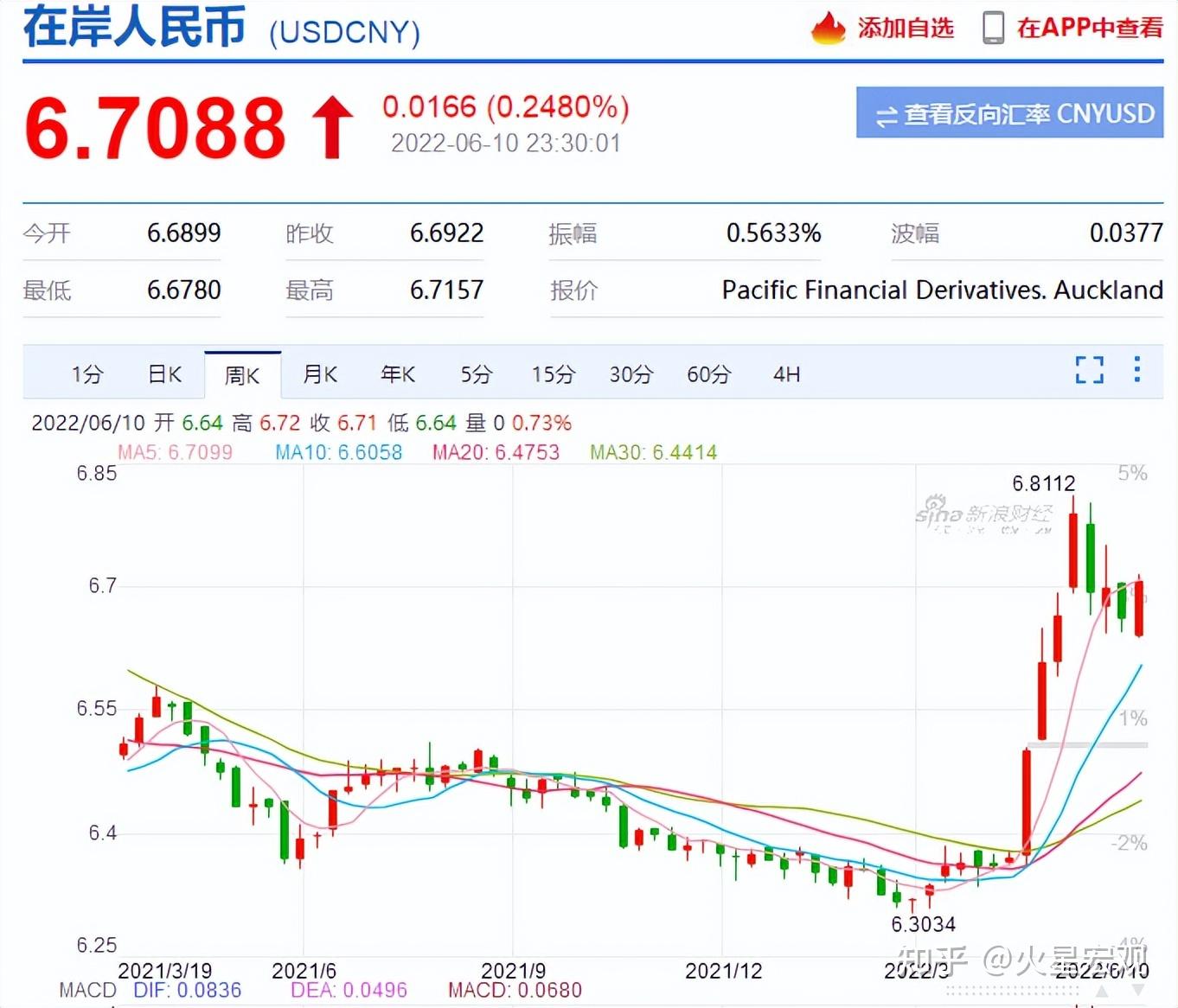Switch to the 日K chart tab
Image resolution: width=1178 pixels, height=1008 pixels.
(164, 374)
